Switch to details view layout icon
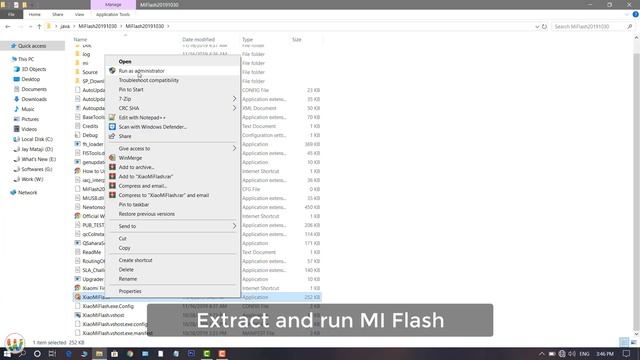This screenshot has height=360, width=640. [x=624, y=342]
